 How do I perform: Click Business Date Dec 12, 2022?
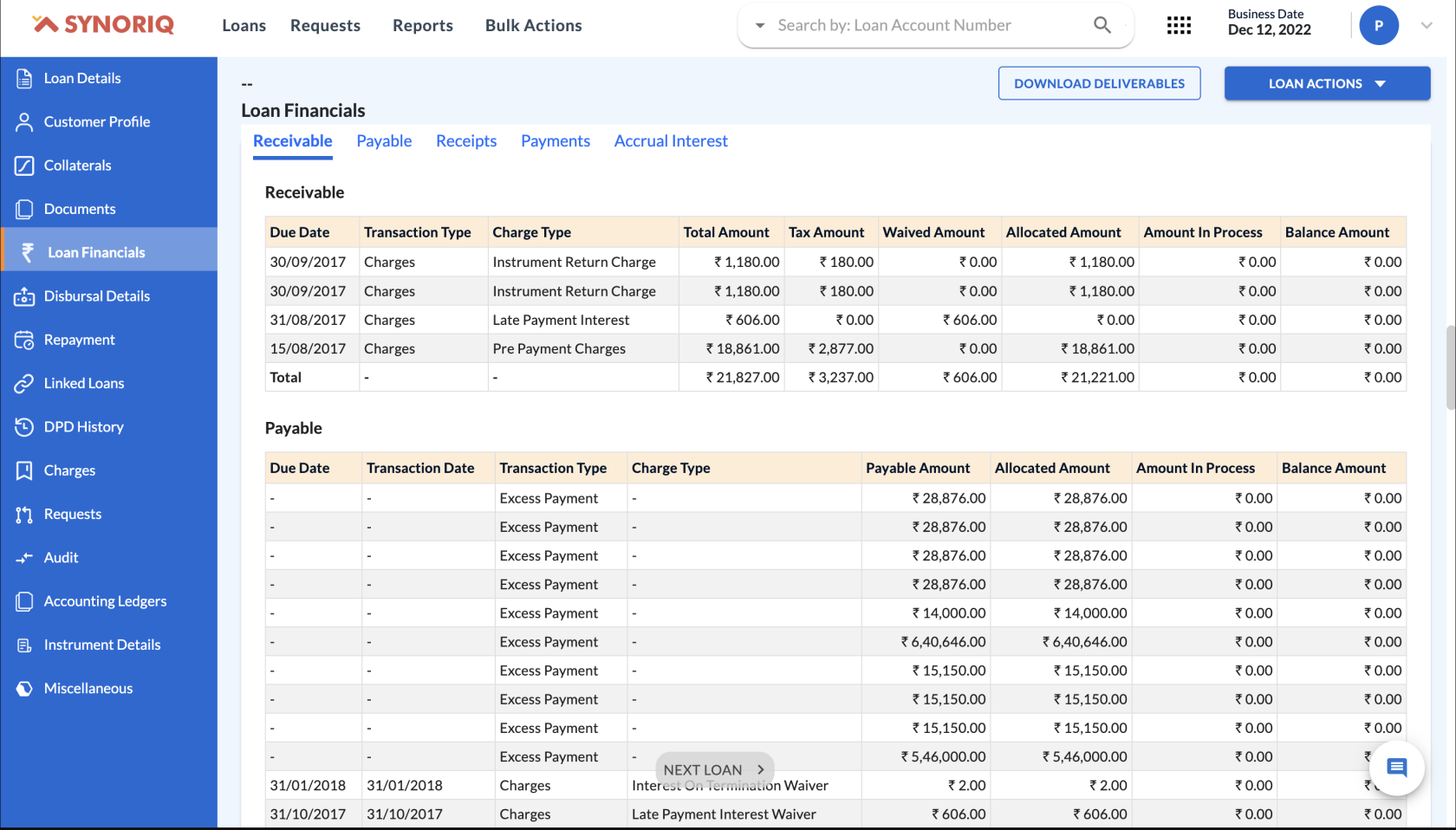[x=1269, y=23]
